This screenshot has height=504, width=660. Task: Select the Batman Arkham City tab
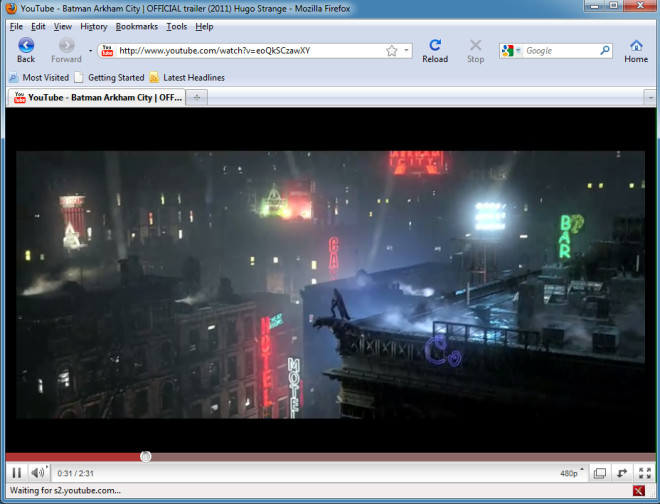97,97
